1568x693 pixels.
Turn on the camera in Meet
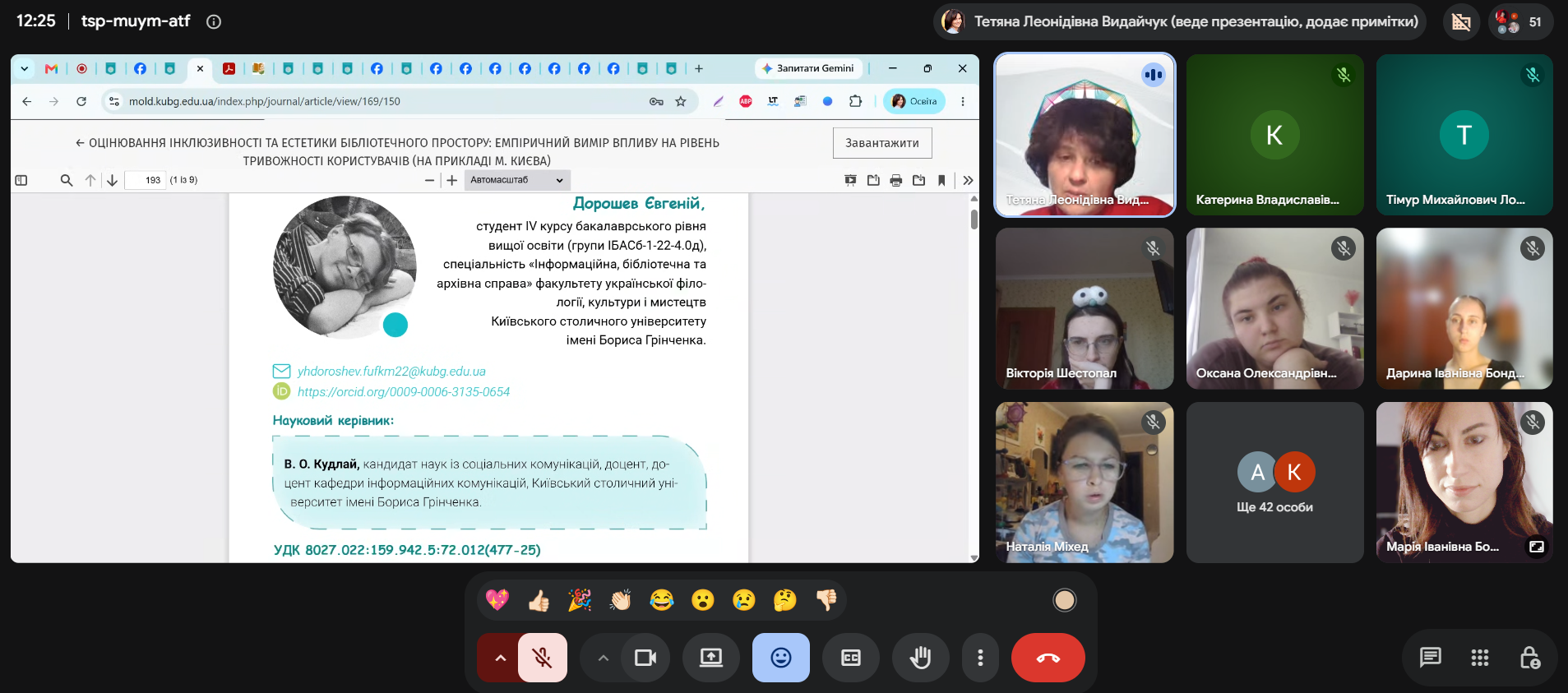coord(645,658)
